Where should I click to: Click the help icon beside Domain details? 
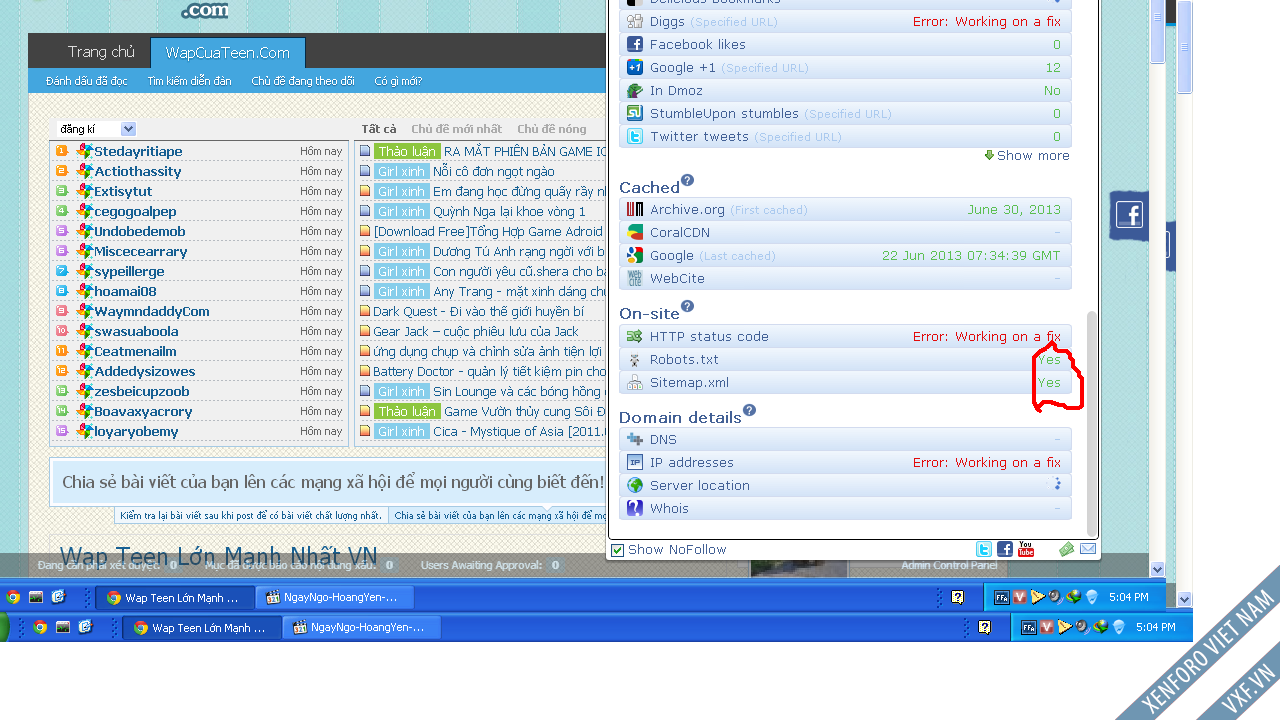pos(750,410)
